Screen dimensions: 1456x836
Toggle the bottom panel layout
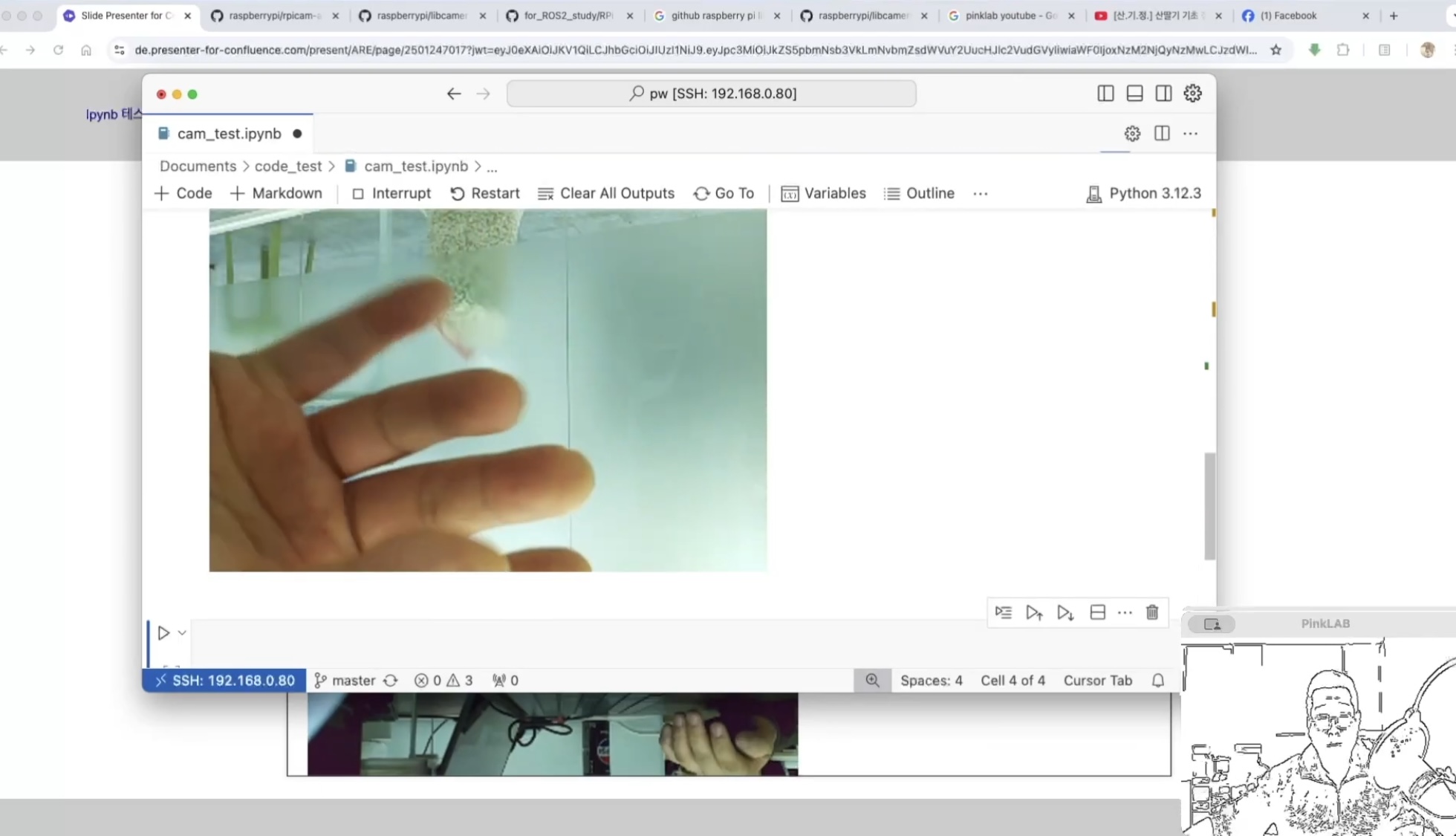tap(1134, 94)
